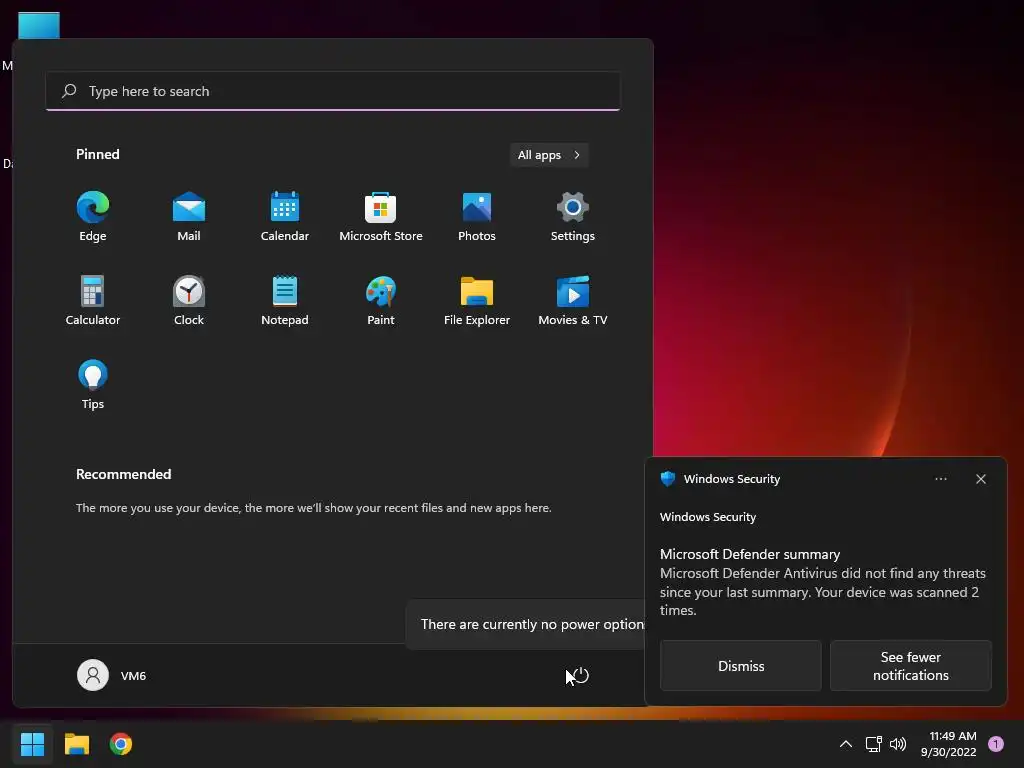Open notification center badge showing 1
1024x768 pixels.
(995, 744)
